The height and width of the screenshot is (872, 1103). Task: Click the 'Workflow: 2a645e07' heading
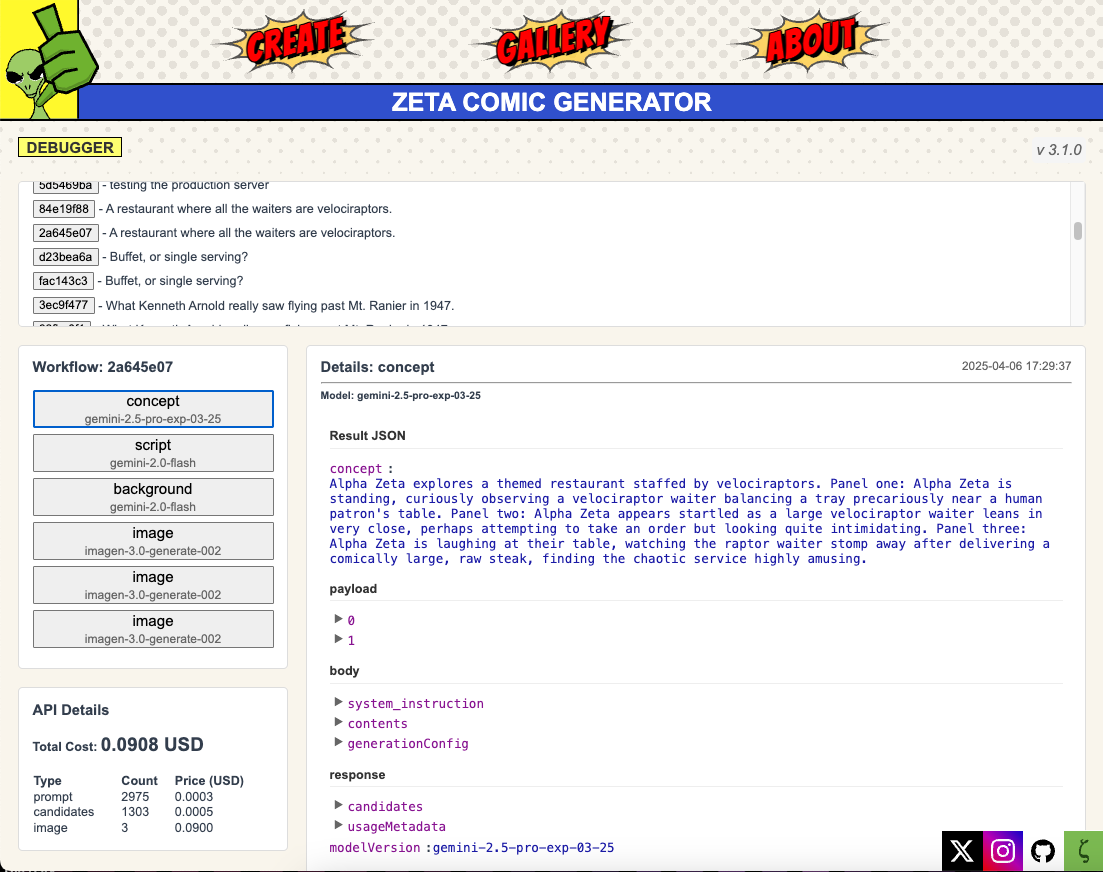[x=103, y=367]
